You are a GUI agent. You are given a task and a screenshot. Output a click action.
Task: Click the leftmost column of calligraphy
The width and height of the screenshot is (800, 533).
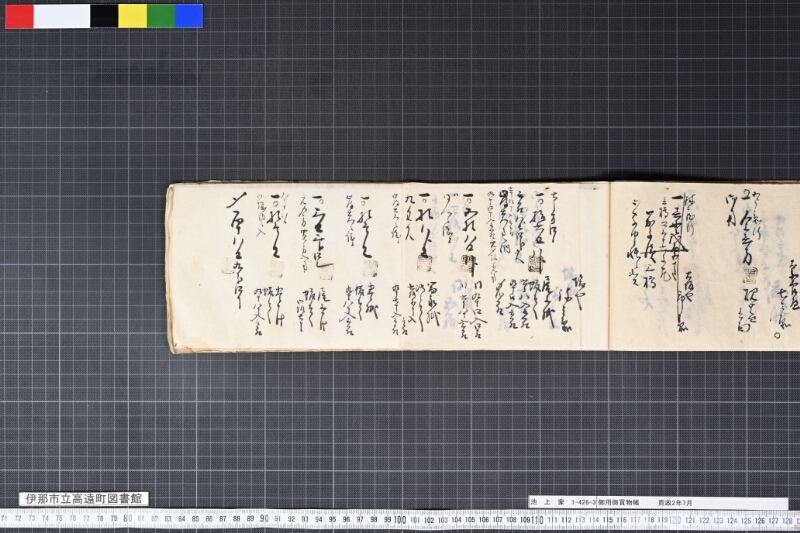(x=236, y=251)
